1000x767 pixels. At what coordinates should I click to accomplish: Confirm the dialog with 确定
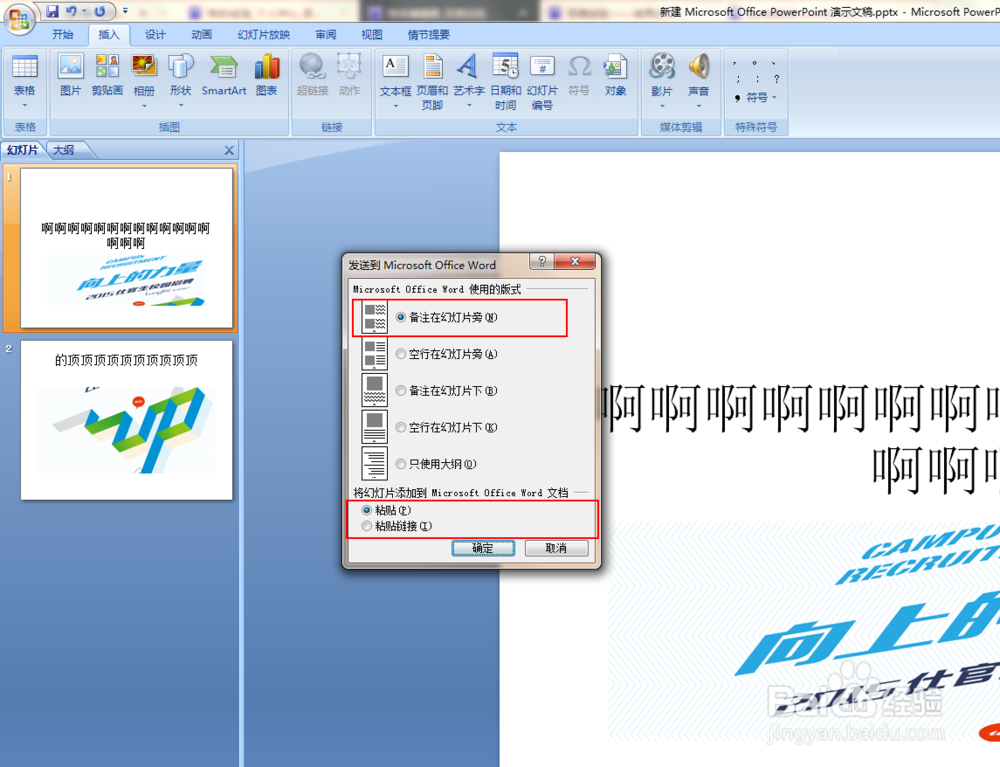[x=483, y=548]
